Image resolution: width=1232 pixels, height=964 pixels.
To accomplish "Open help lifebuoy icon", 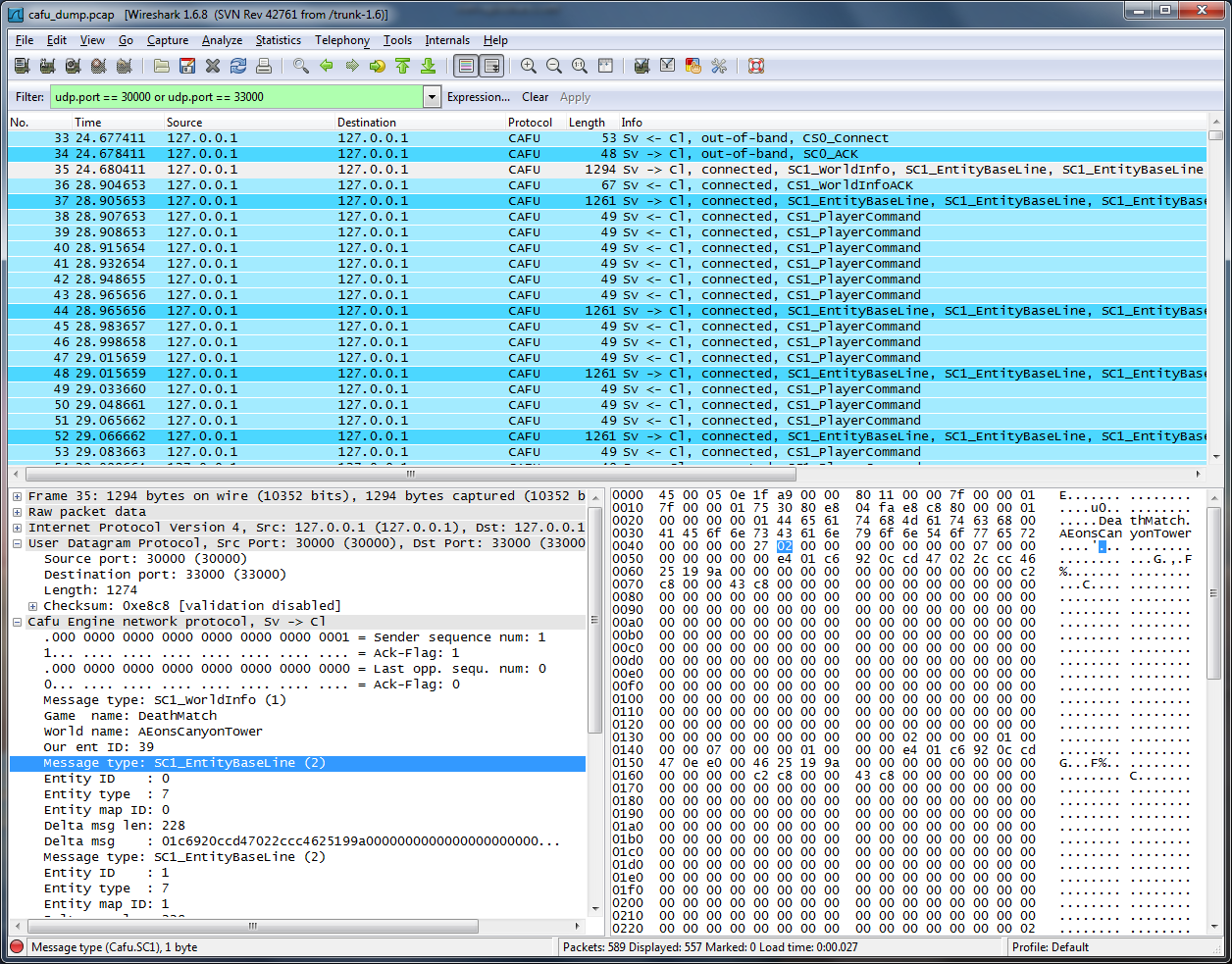I will pos(756,66).
